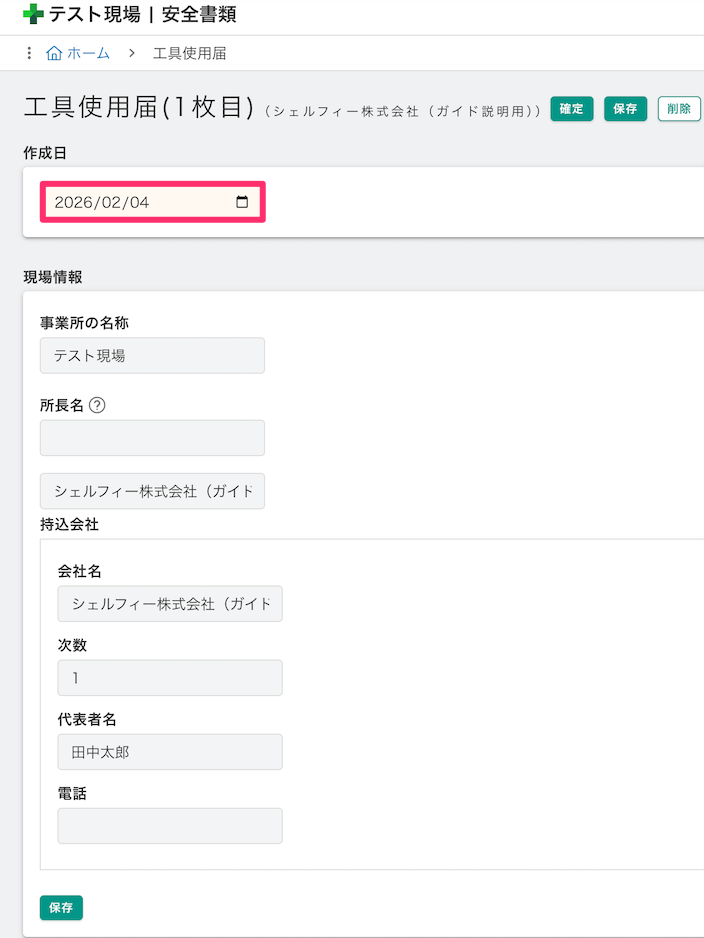Viewport: 704px width, 938px height.
Task: Click the 工具使用届 breadcrumb item
Action: point(189,53)
